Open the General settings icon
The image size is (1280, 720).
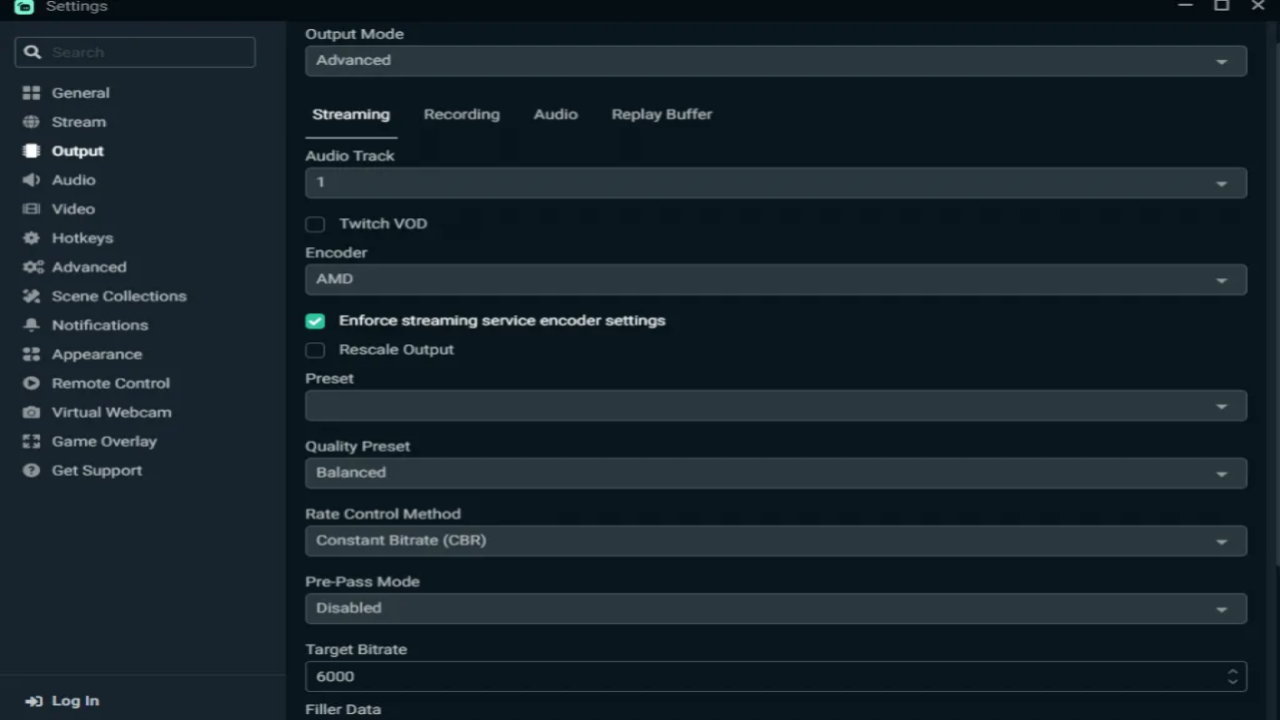(x=32, y=93)
